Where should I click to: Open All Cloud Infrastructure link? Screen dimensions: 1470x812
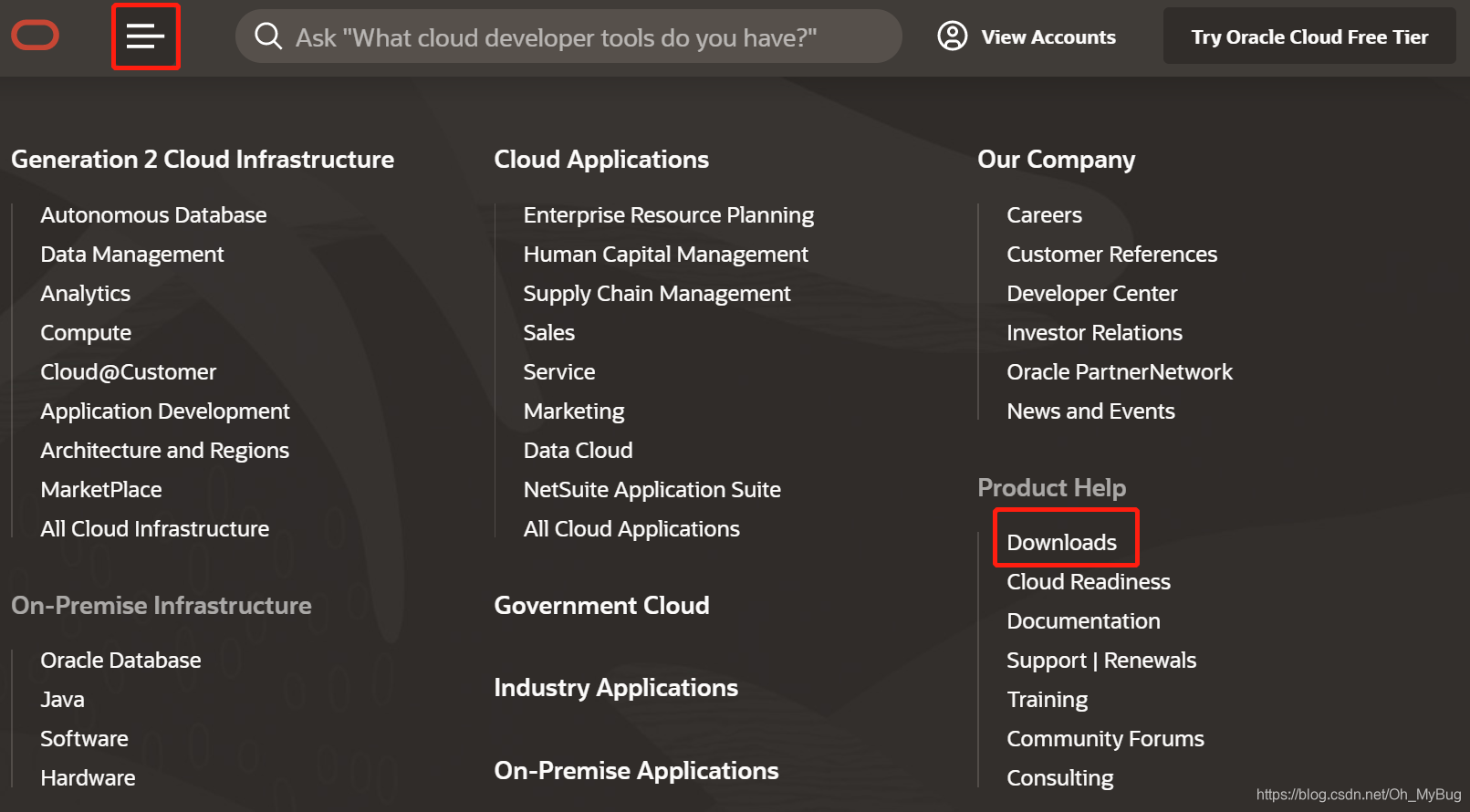[x=155, y=529]
